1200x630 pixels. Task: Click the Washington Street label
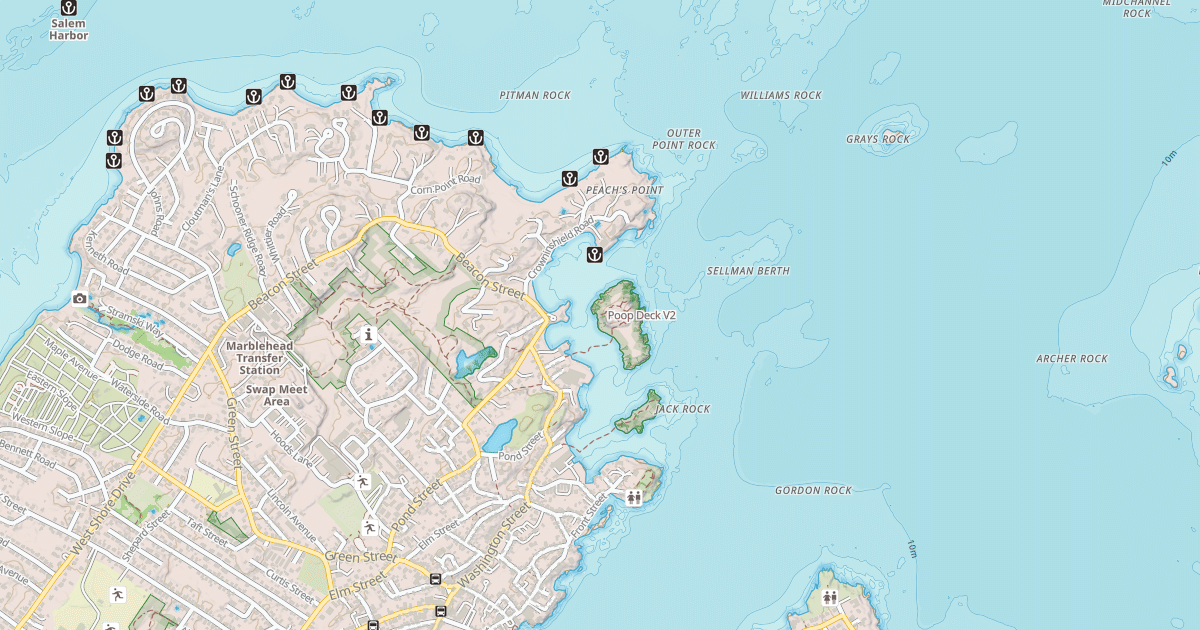494,543
